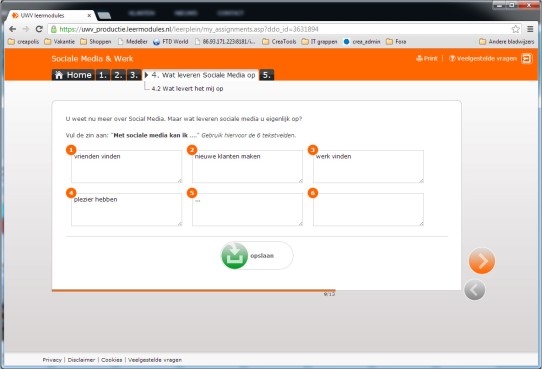Click text field 1 containing vrienden vinden
542x369 pixels.
point(127,166)
